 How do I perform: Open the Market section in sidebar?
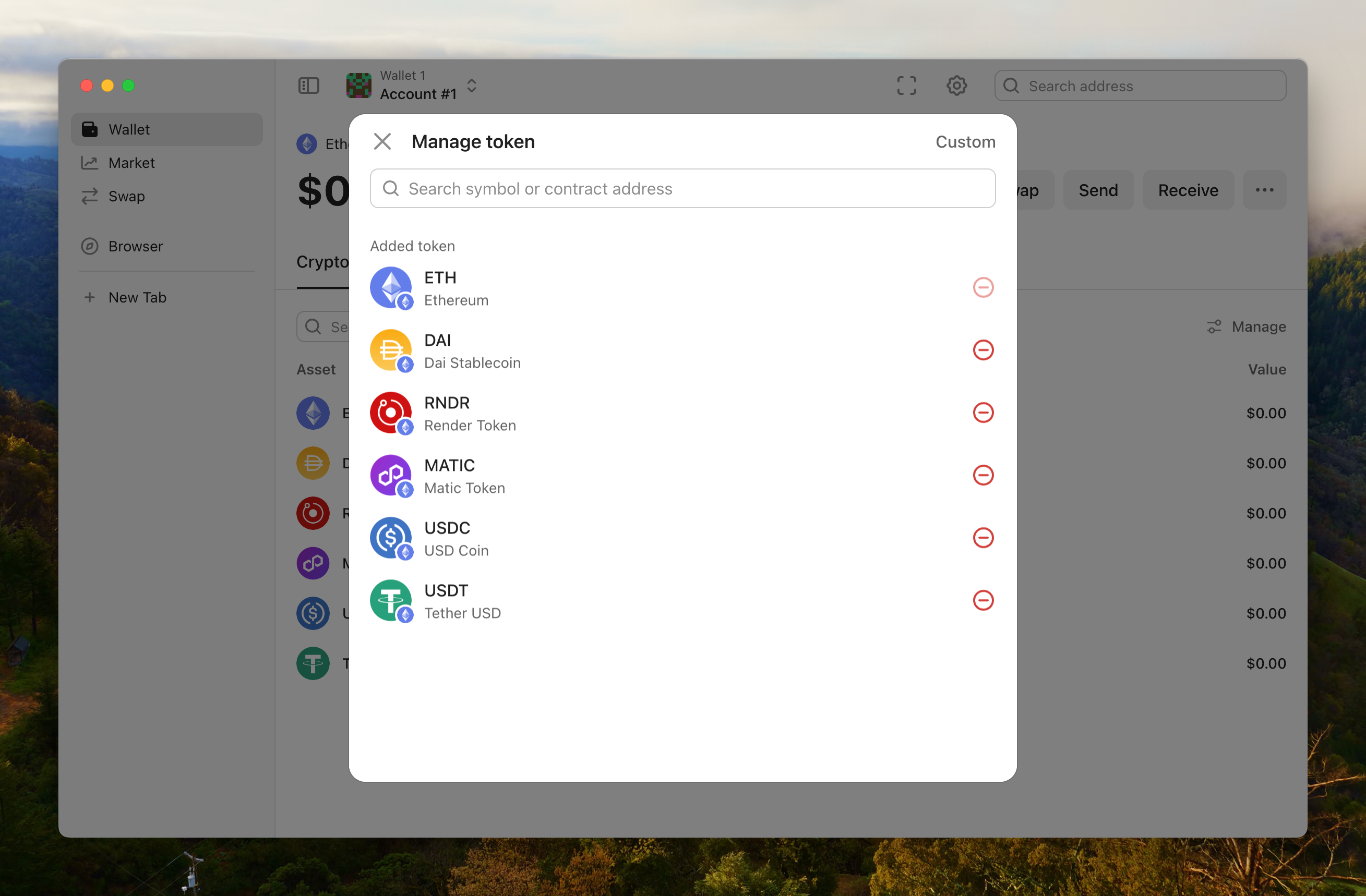coord(166,163)
